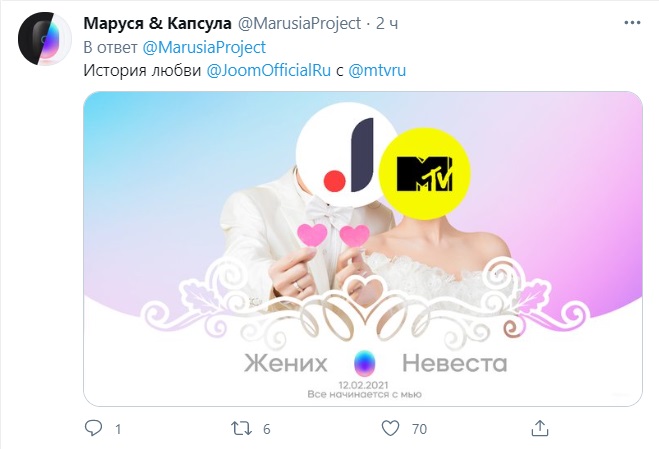Click the like count 70

(419, 429)
